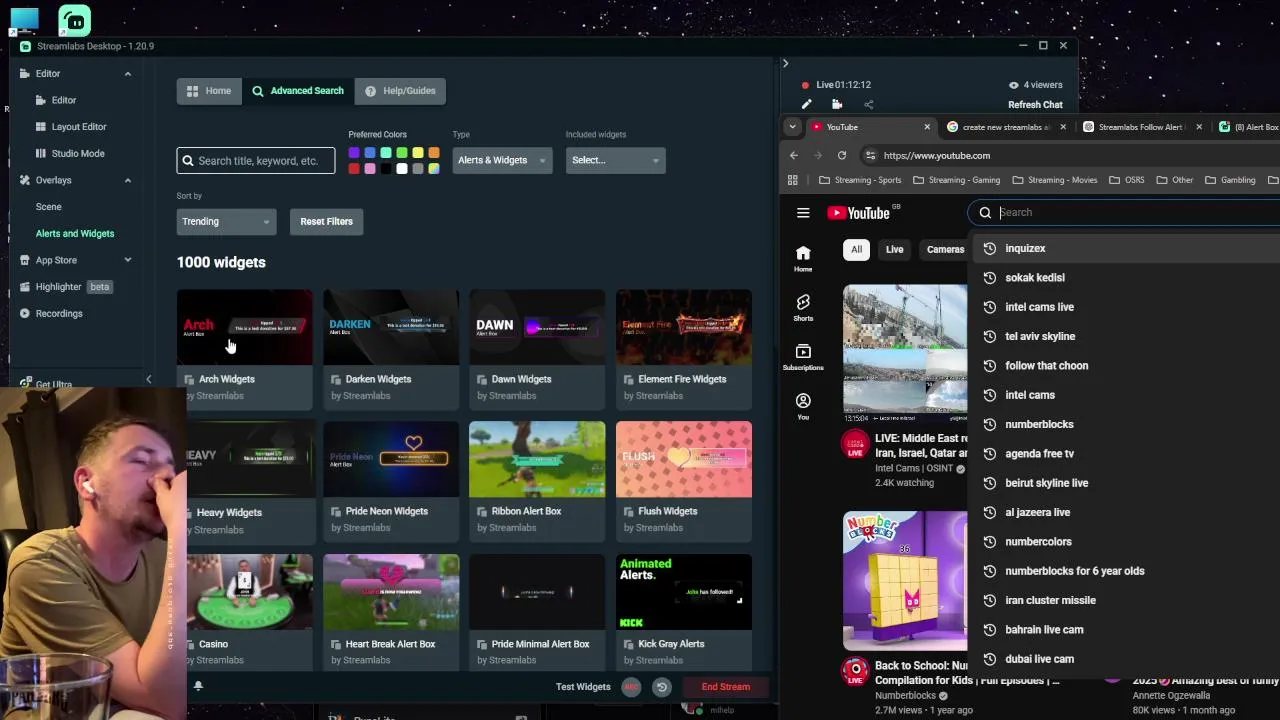Open the Element Fire Widgets thumbnail
1280x720 pixels.
(684, 327)
